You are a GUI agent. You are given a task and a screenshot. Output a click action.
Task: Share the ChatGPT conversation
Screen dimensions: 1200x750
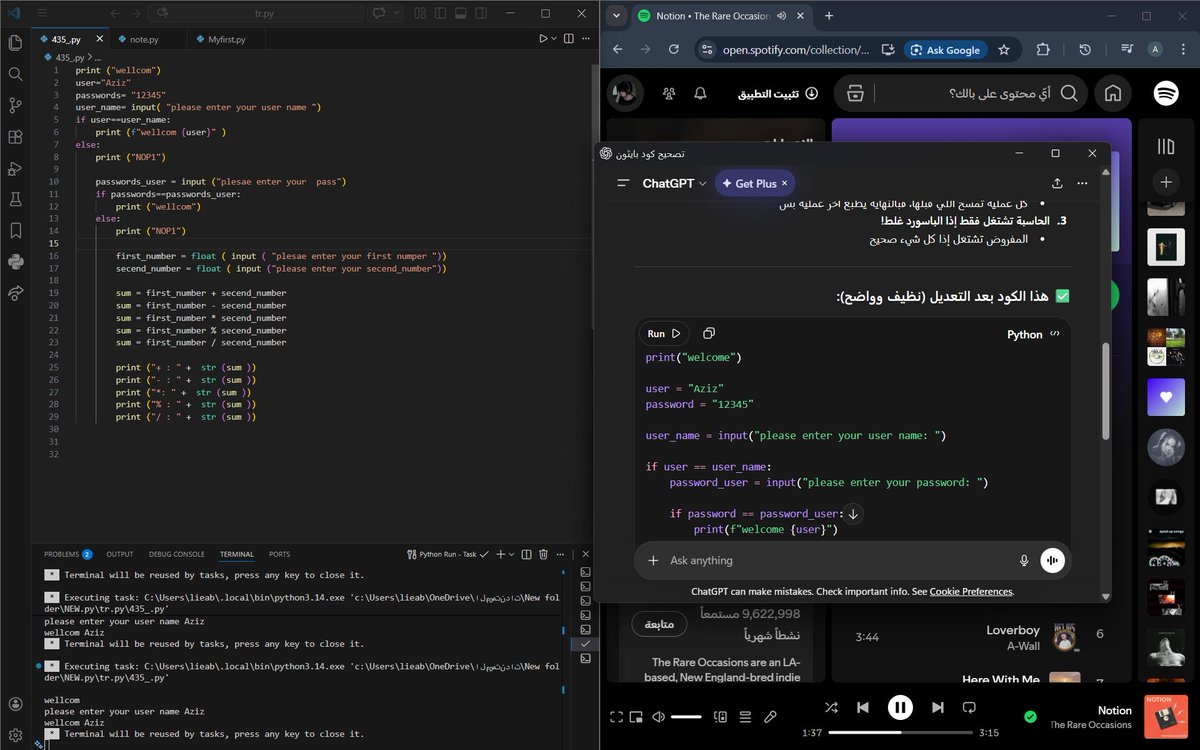pyautogui.click(x=1057, y=184)
